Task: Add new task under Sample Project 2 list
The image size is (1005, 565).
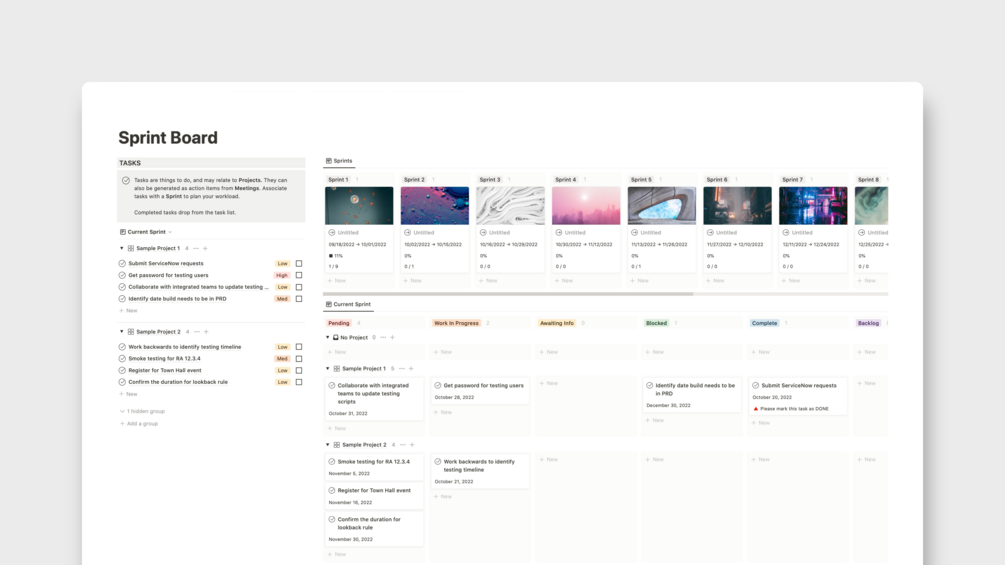Action: (128, 394)
